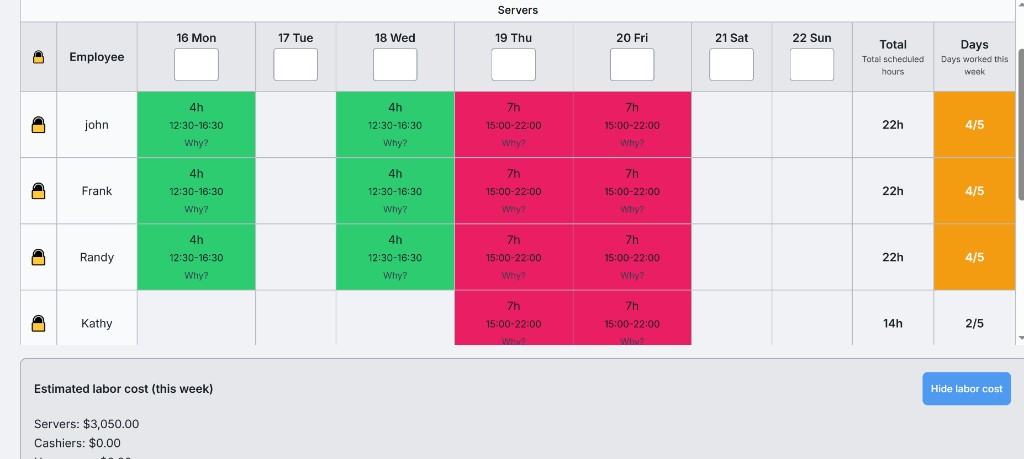Open 'Why?' on john's Monday shift

(196, 143)
